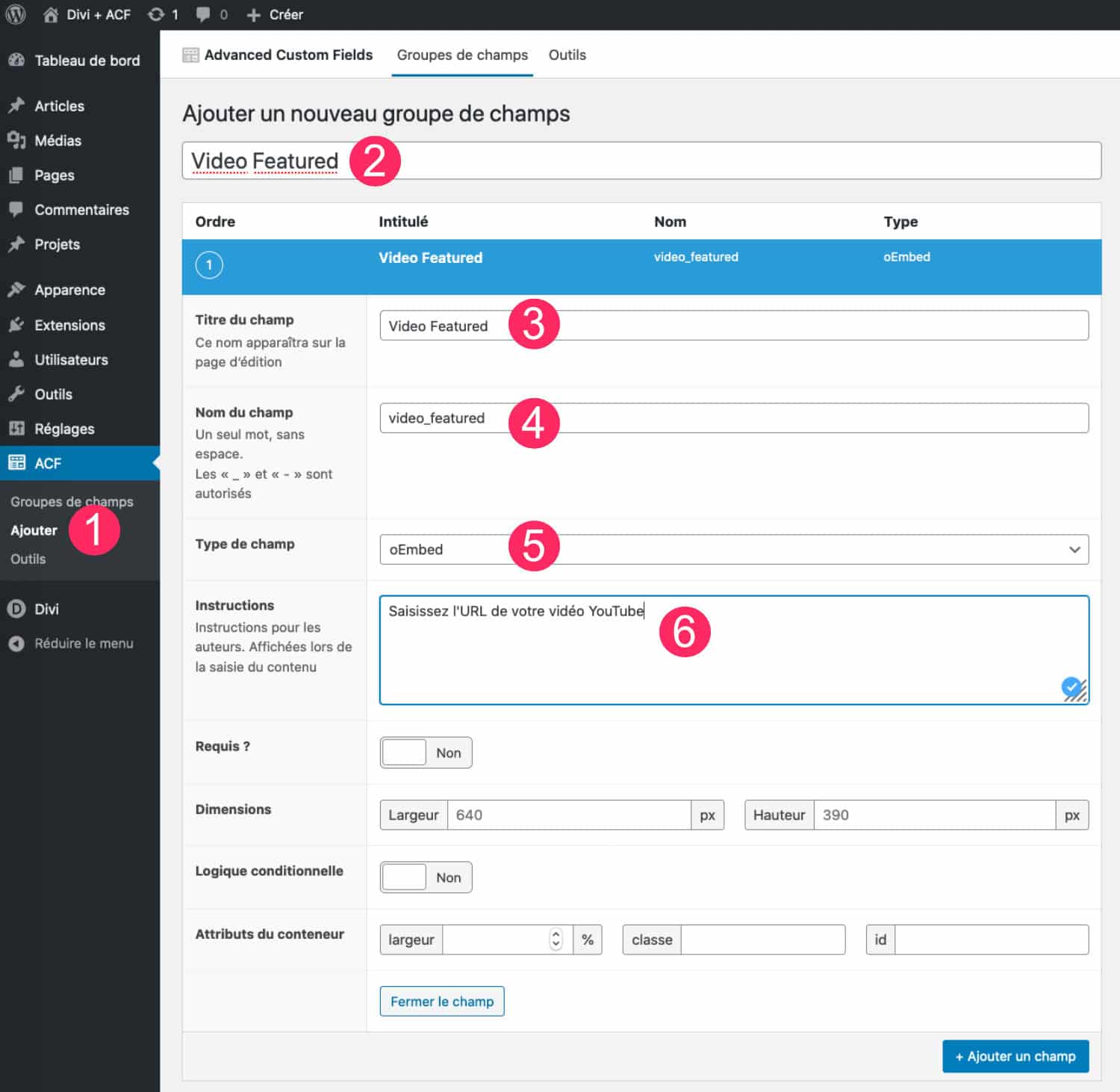1120x1092 pixels.
Task: Click the Extensions plug icon
Action: tap(16, 325)
